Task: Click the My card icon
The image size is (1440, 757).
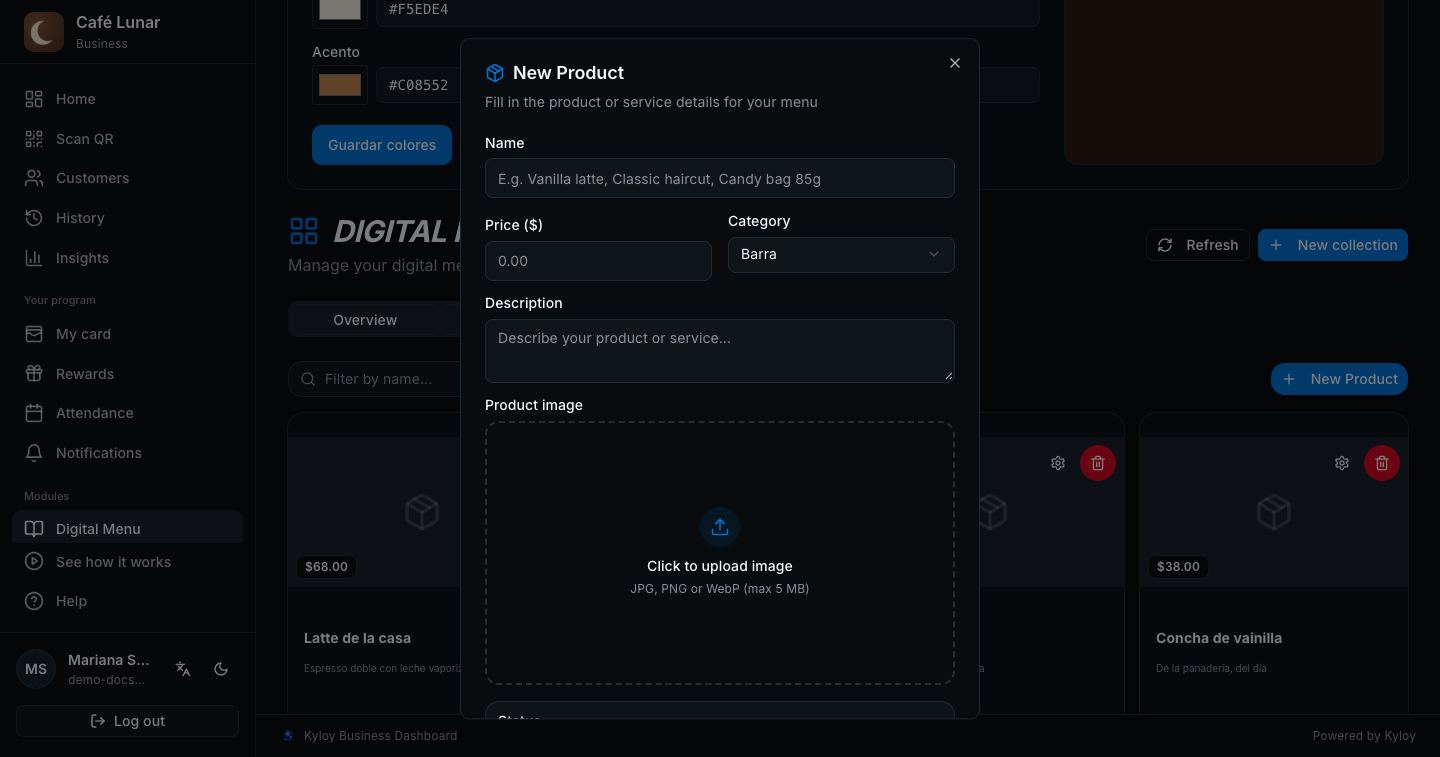Action: pyautogui.click(x=34, y=334)
